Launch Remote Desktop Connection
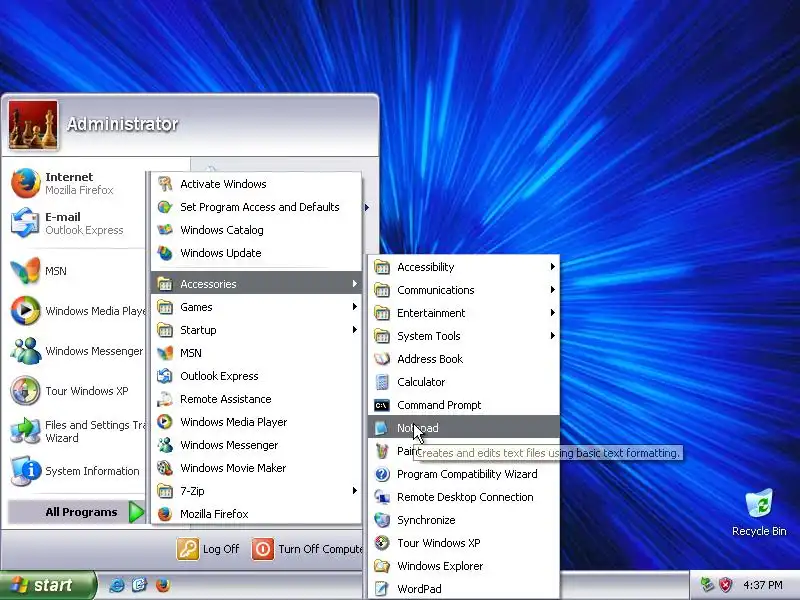This screenshot has width=800, height=600. click(464, 497)
